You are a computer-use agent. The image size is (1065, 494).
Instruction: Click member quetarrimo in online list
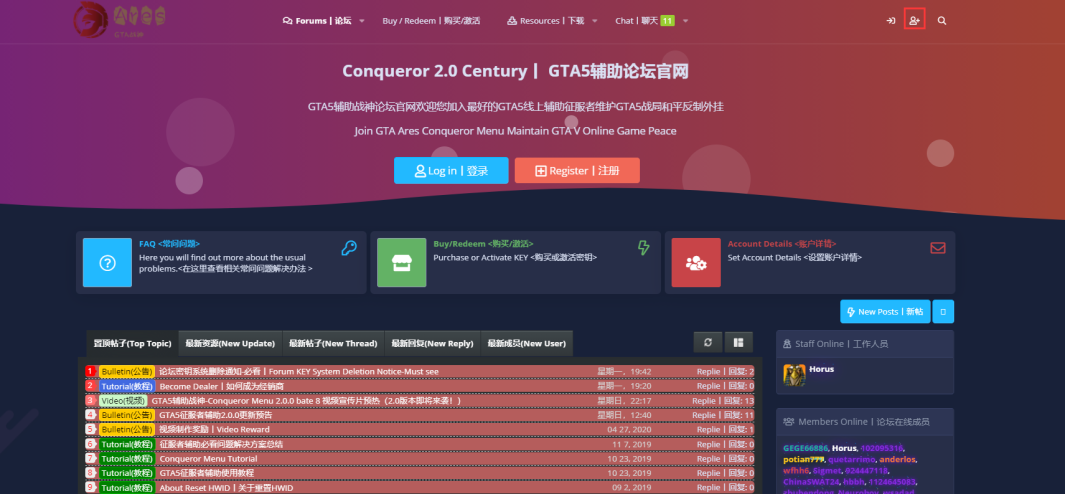click(x=852, y=459)
